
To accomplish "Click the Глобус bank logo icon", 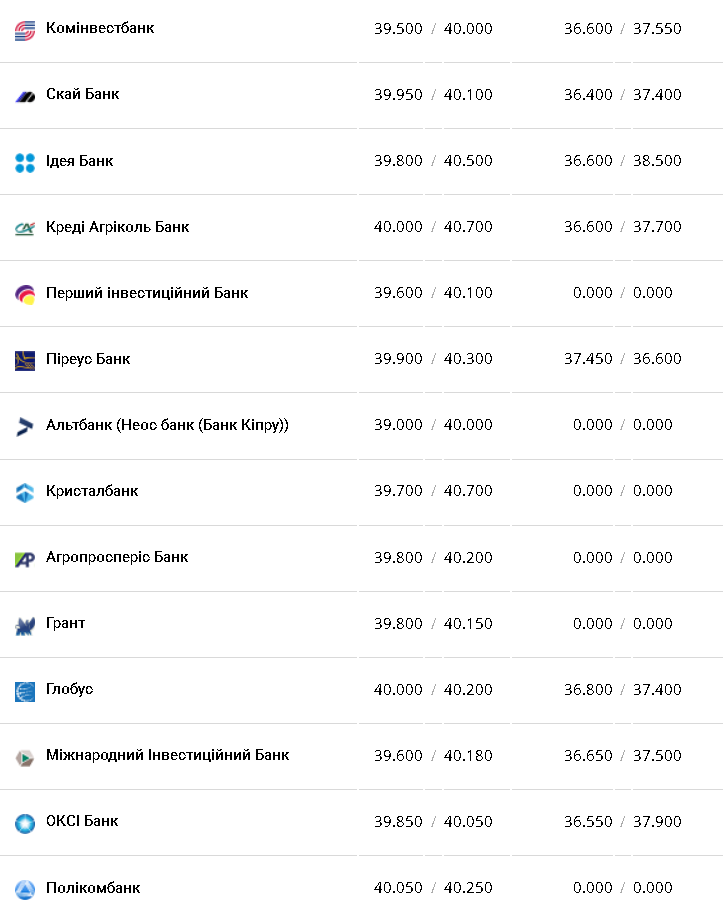I will tap(25, 691).
